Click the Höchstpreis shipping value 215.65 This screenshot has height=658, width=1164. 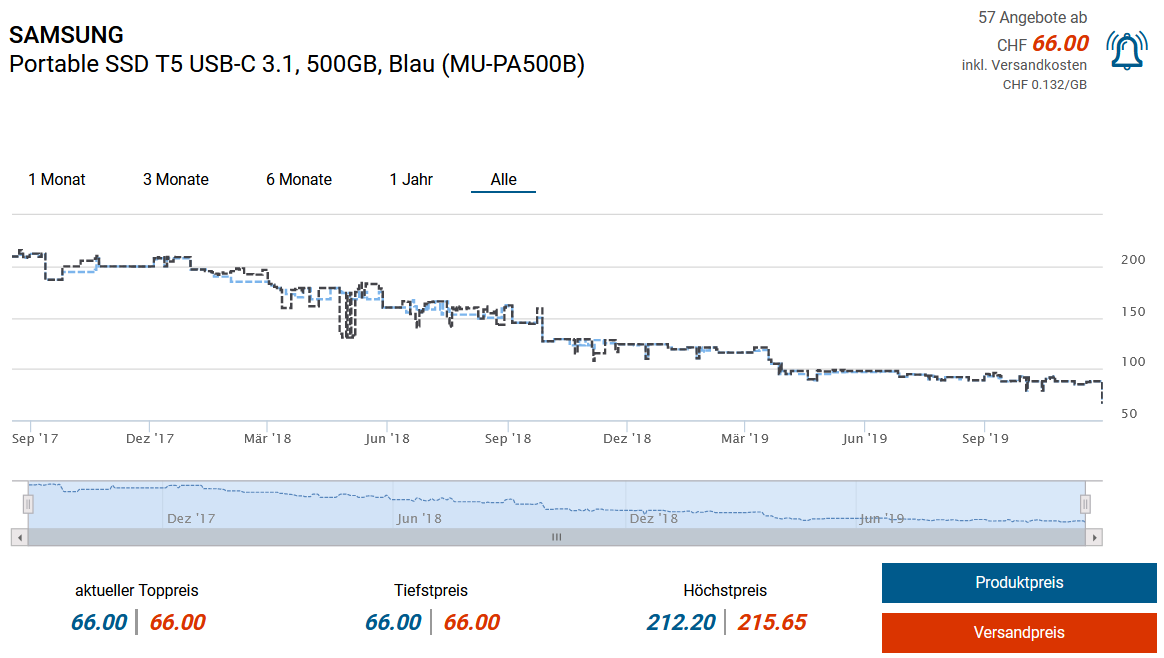772,623
